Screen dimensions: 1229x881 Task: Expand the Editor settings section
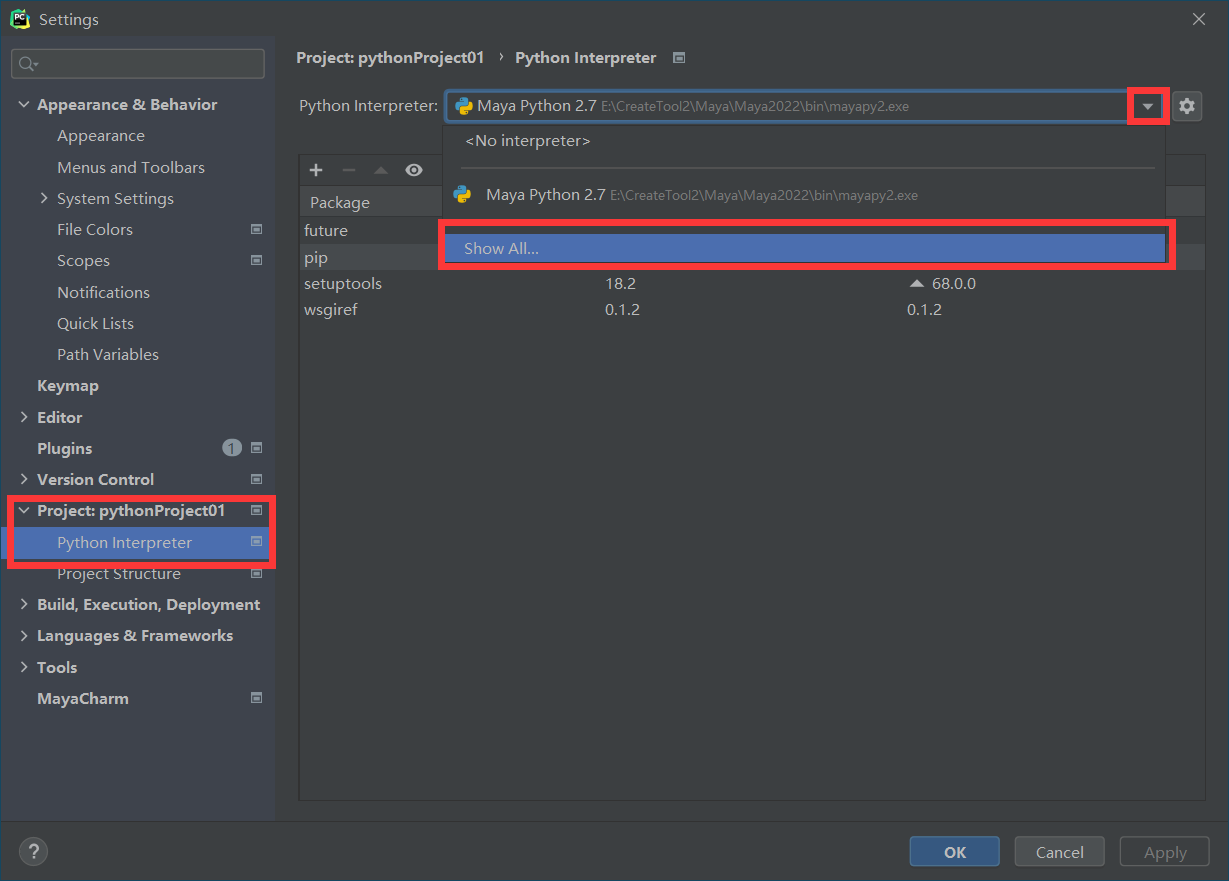pyautogui.click(x=24, y=417)
